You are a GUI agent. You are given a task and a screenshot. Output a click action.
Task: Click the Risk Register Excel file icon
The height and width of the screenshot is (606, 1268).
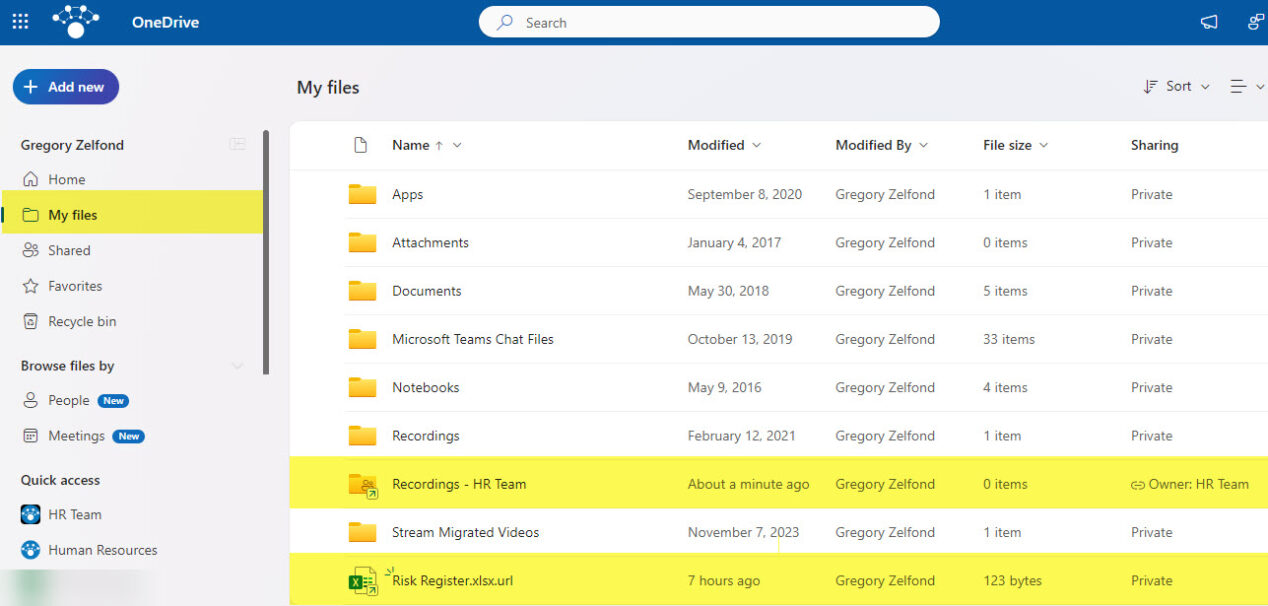[x=362, y=582]
